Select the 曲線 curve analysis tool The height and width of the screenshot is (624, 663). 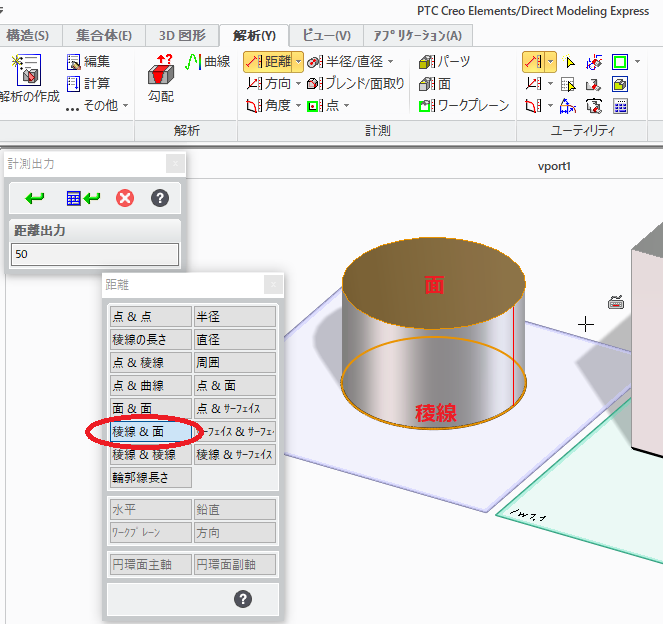coord(208,62)
